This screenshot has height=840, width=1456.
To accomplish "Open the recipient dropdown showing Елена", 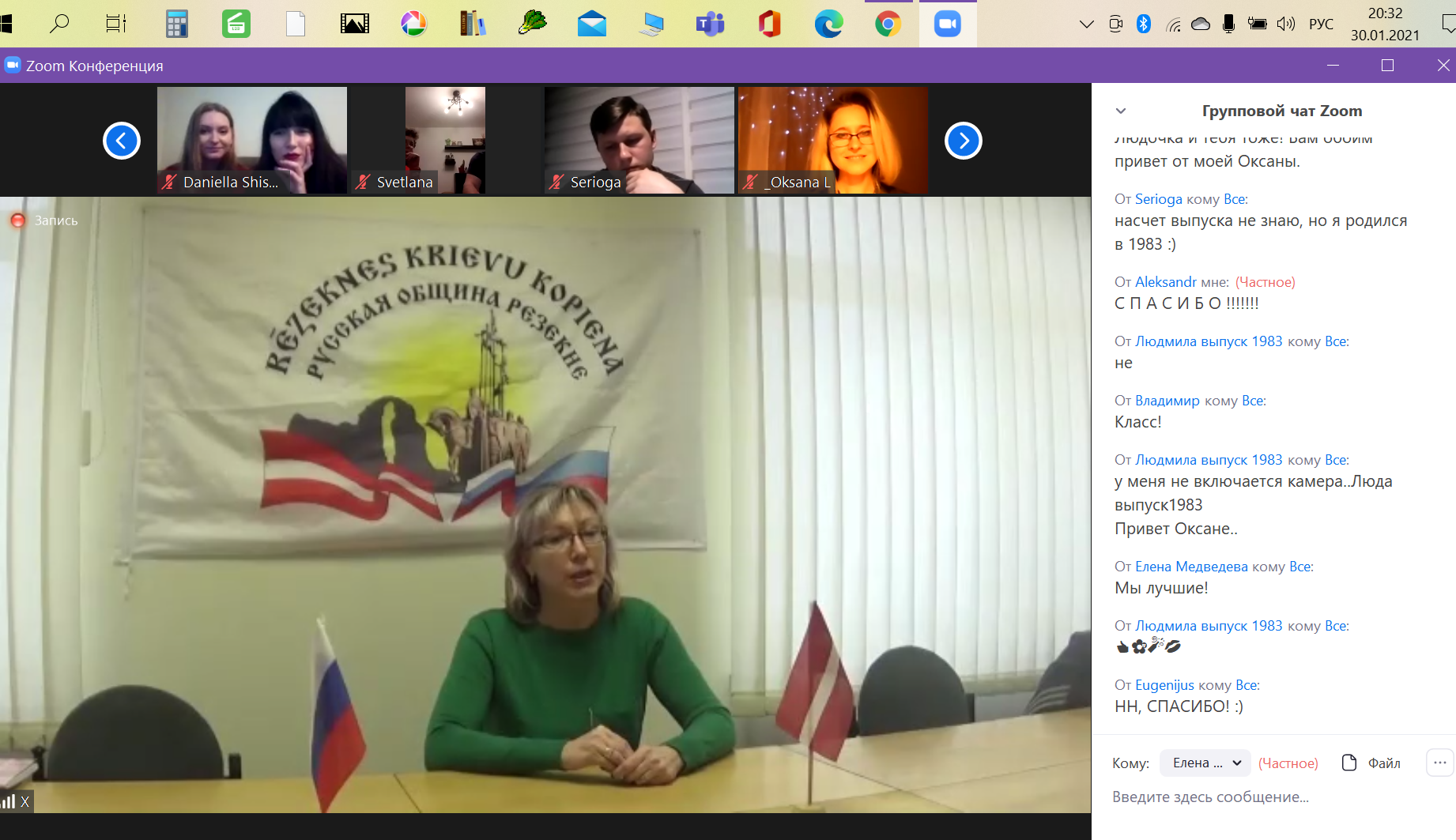I will [1205, 763].
